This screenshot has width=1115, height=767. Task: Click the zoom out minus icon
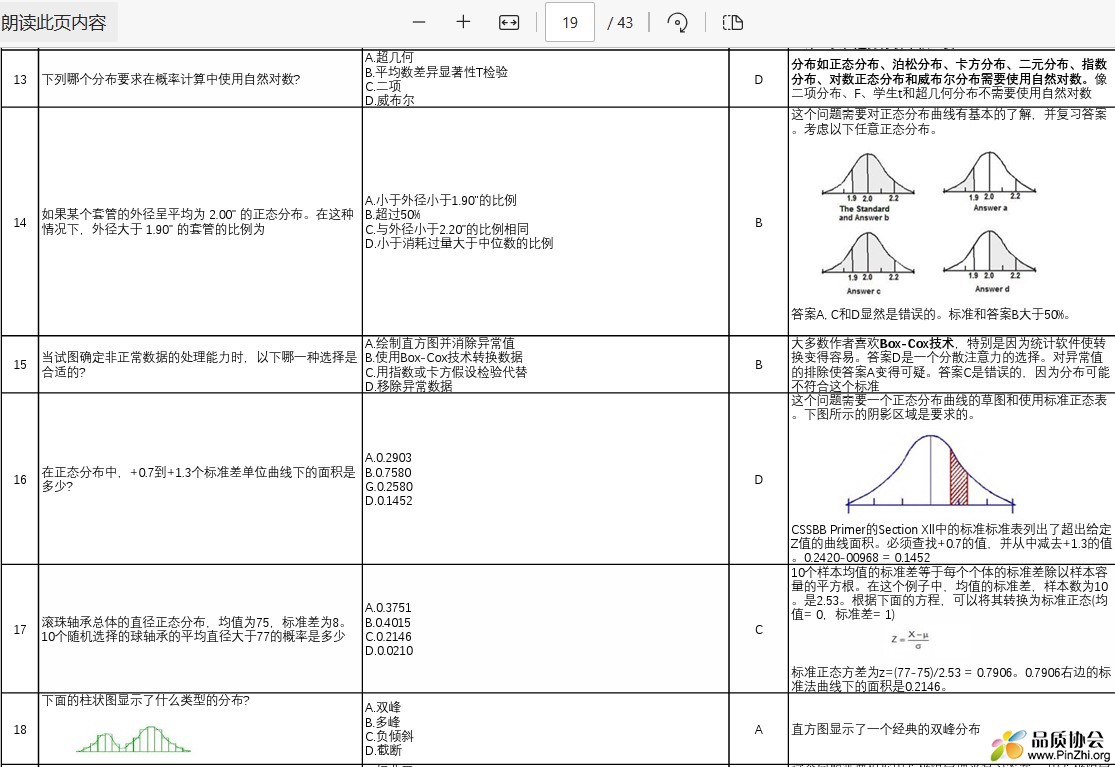419,22
